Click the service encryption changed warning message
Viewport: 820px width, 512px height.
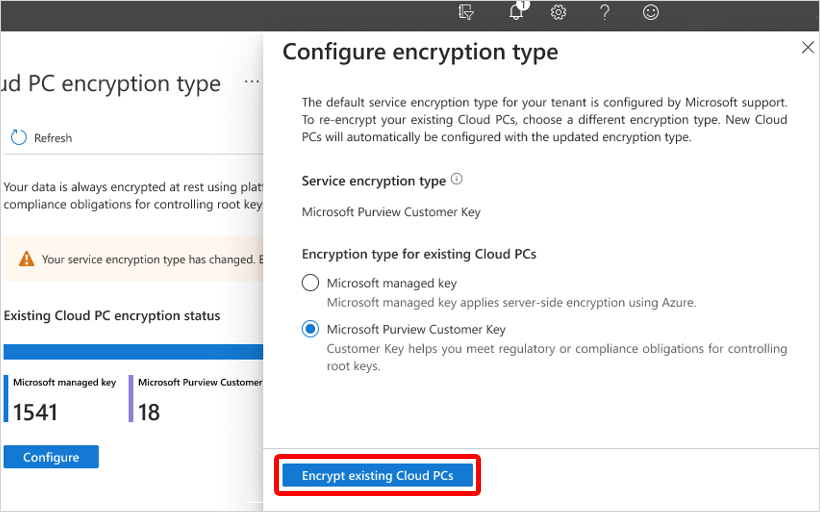point(150,260)
